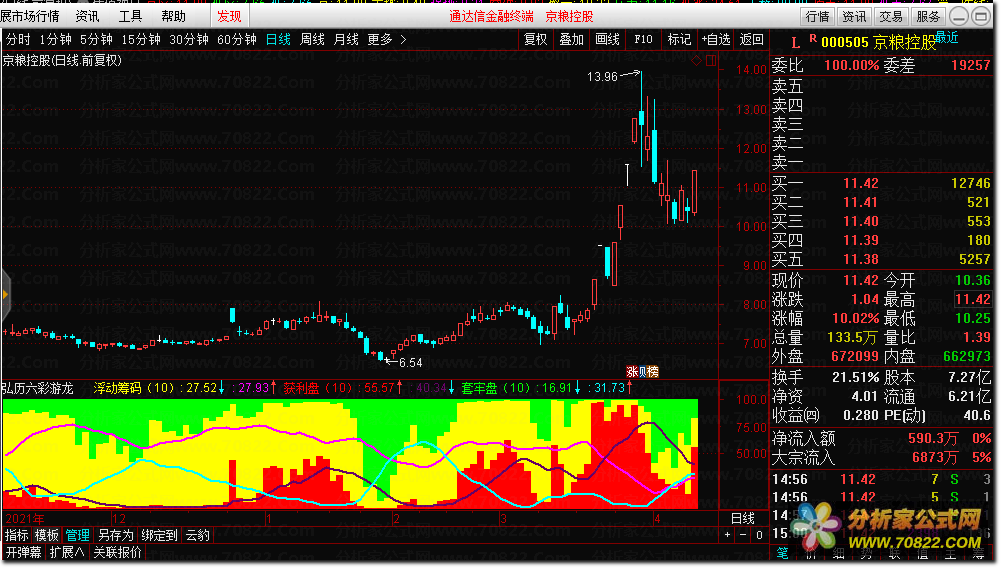Click the red R marker beside the stock code
Viewport: 1002px width, 568px height.
click(813, 39)
